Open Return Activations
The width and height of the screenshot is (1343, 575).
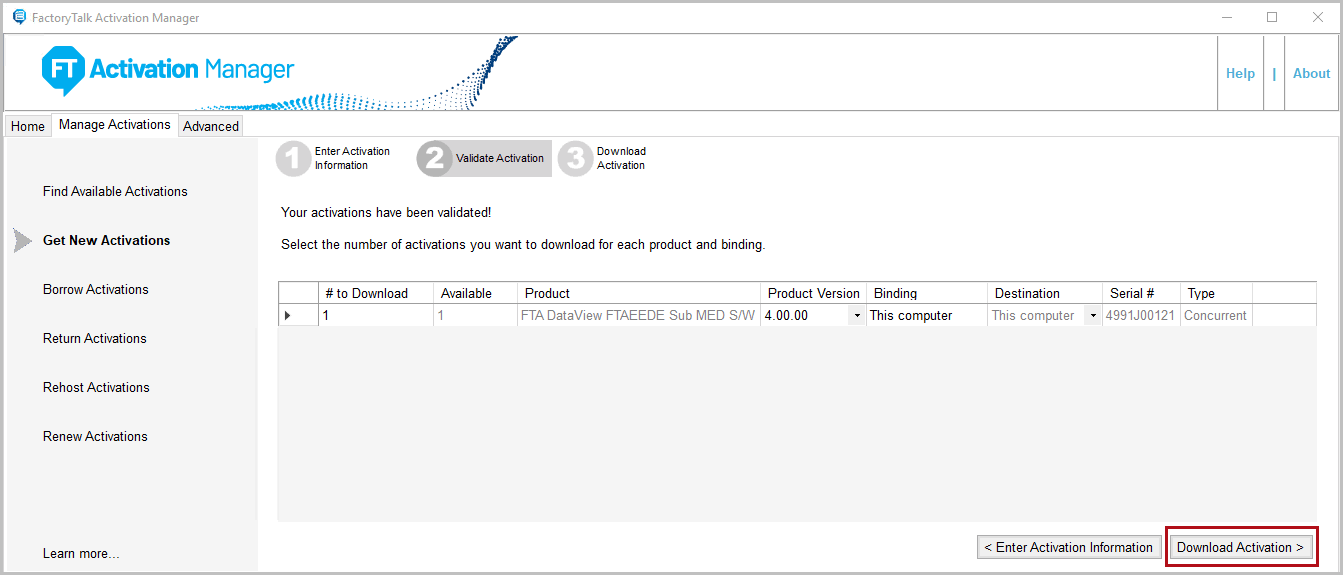tap(95, 338)
